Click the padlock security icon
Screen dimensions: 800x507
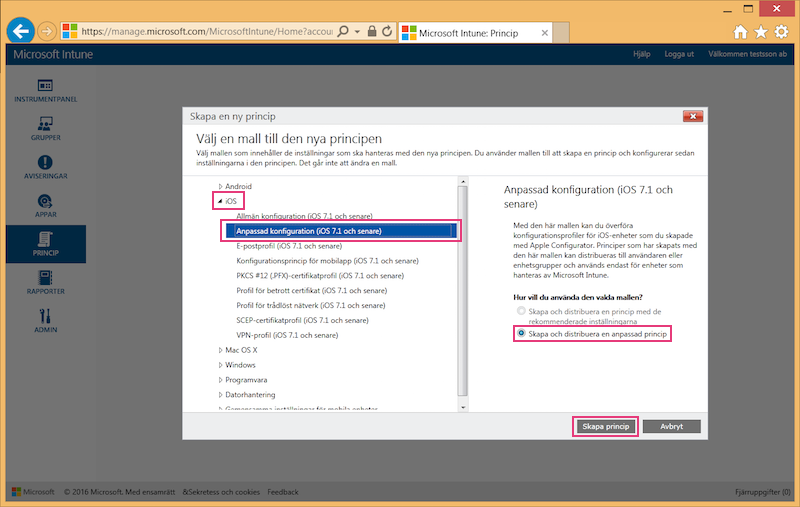click(x=372, y=31)
